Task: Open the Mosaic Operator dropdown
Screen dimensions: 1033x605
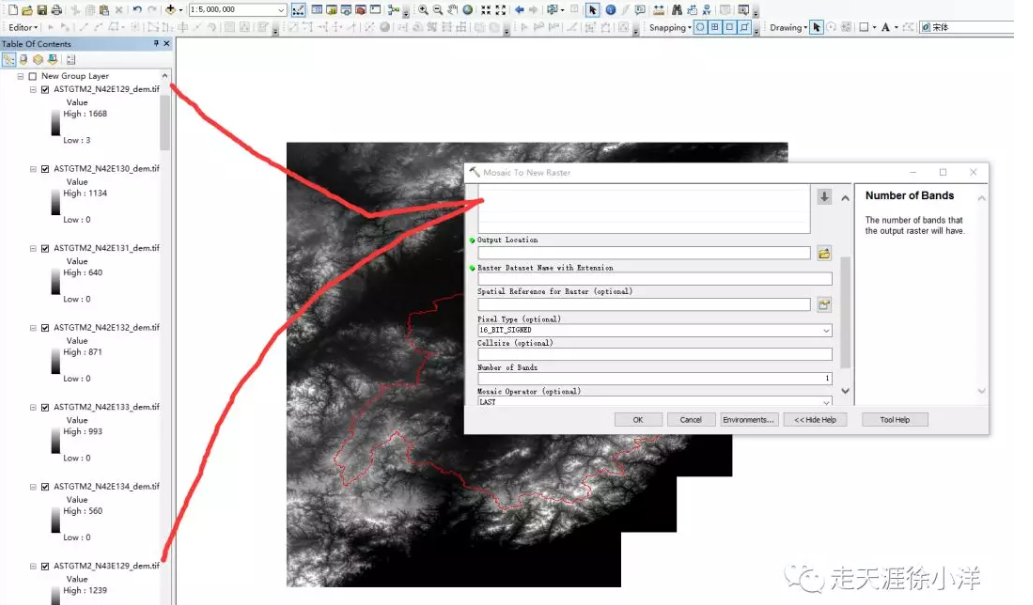Action: (x=827, y=402)
